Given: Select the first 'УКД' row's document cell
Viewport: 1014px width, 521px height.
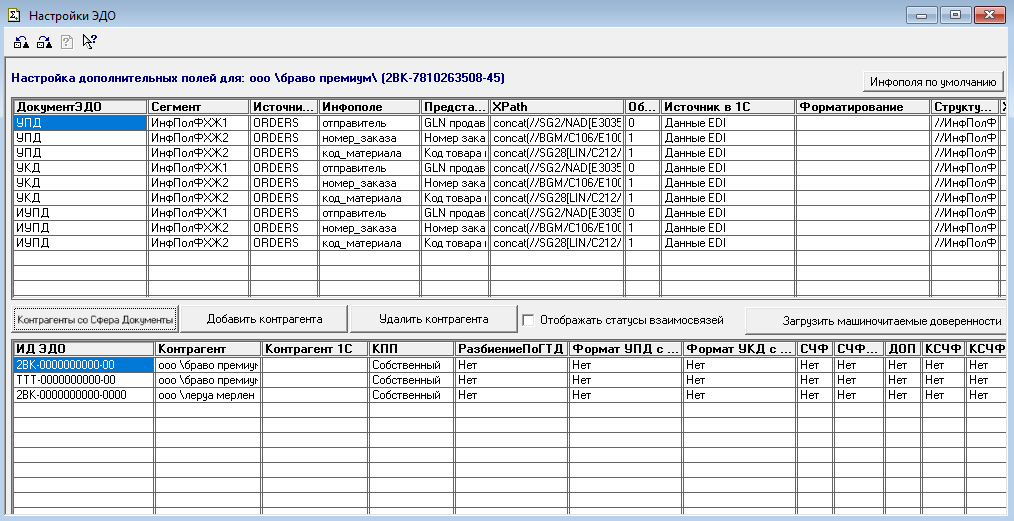Looking at the screenshot, I should [80, 167].
